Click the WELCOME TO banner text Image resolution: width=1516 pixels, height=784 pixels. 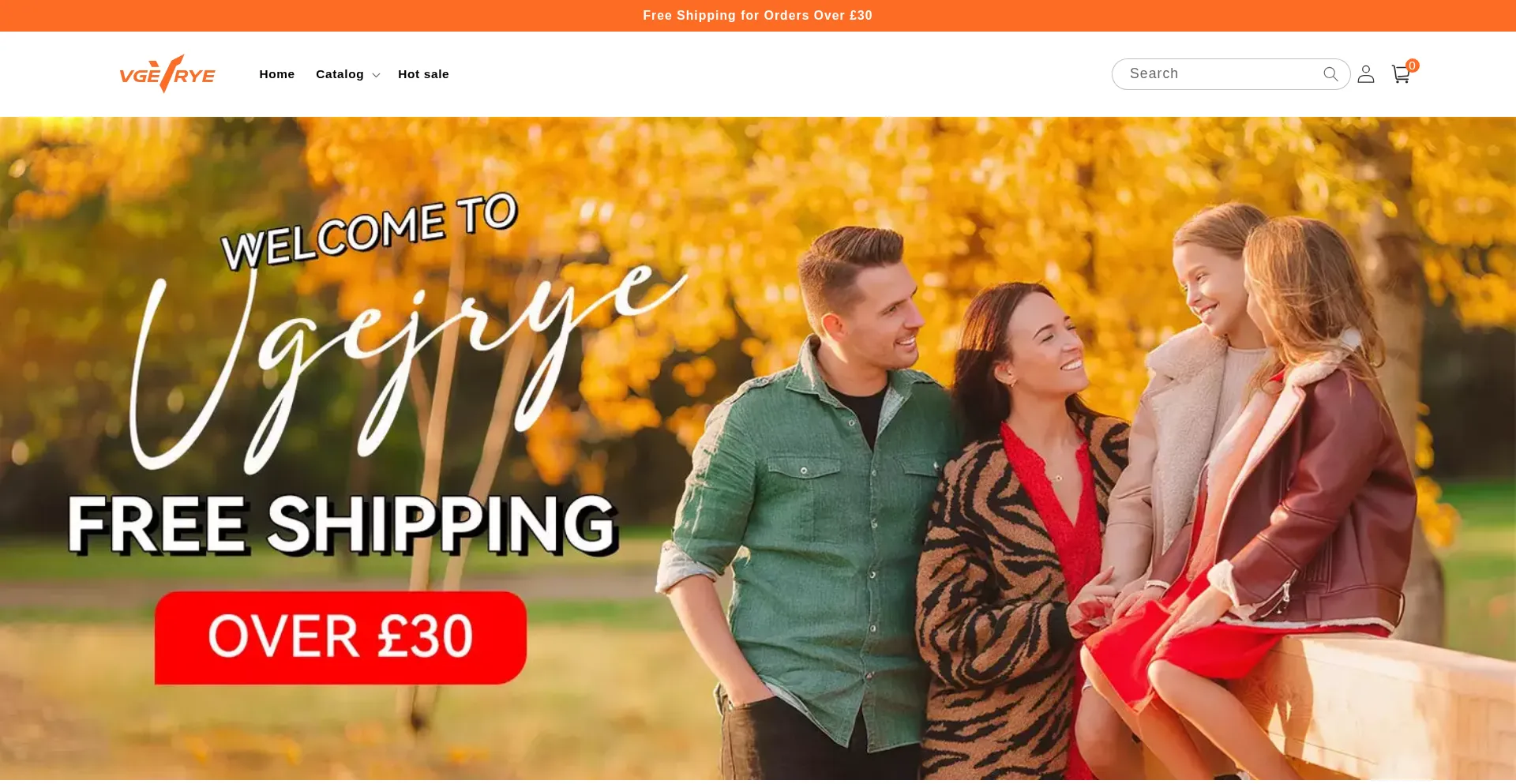[369, 231]
